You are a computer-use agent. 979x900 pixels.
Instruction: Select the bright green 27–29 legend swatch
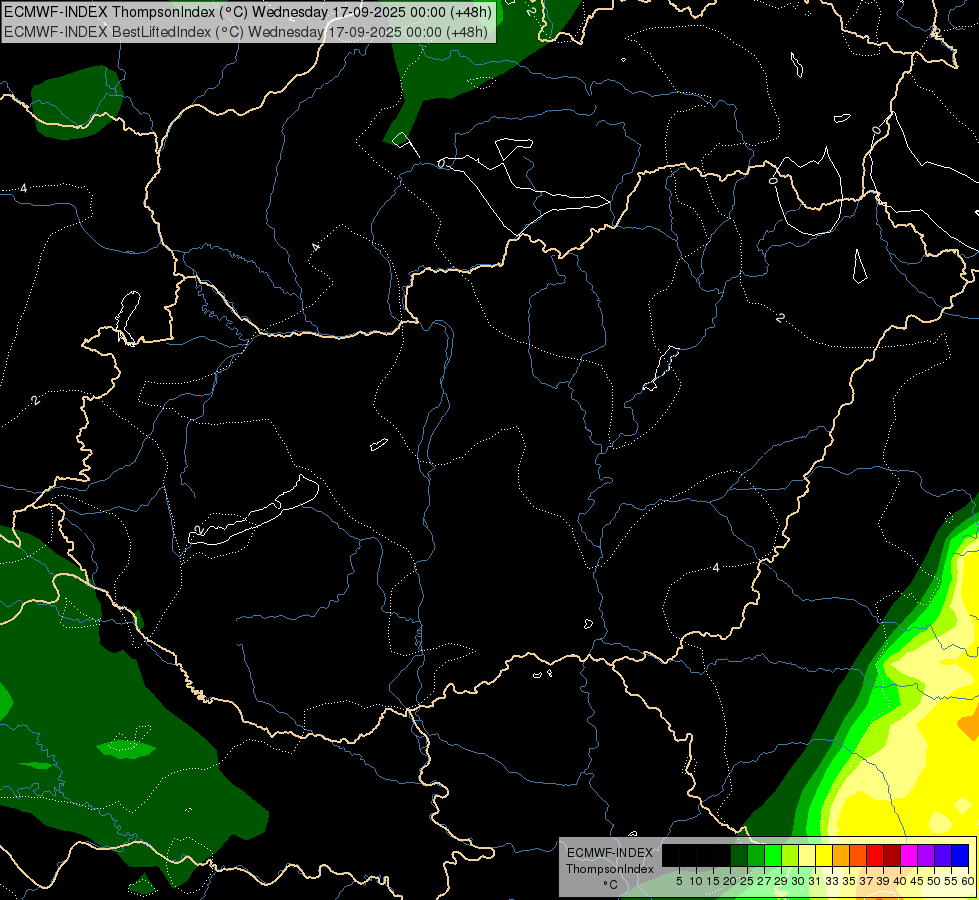773,855
